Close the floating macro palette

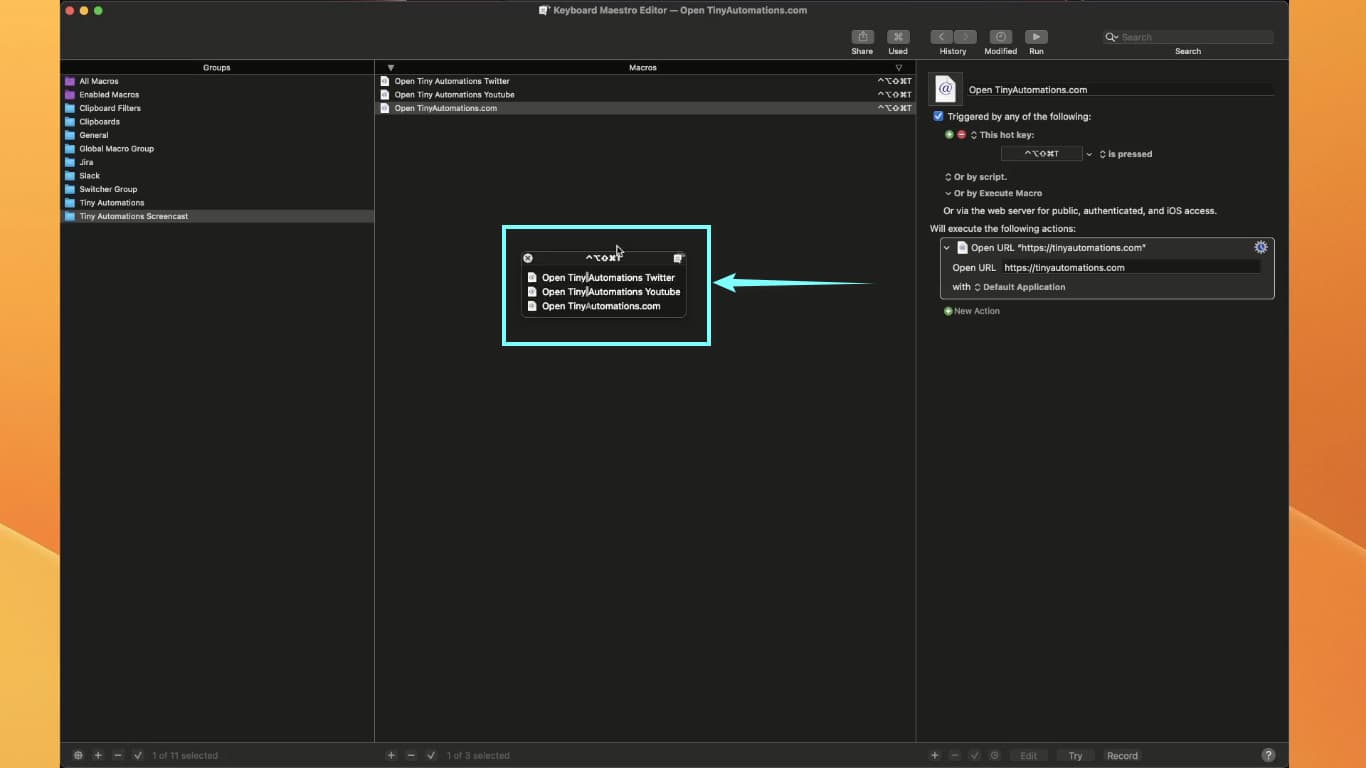[528, 258]
